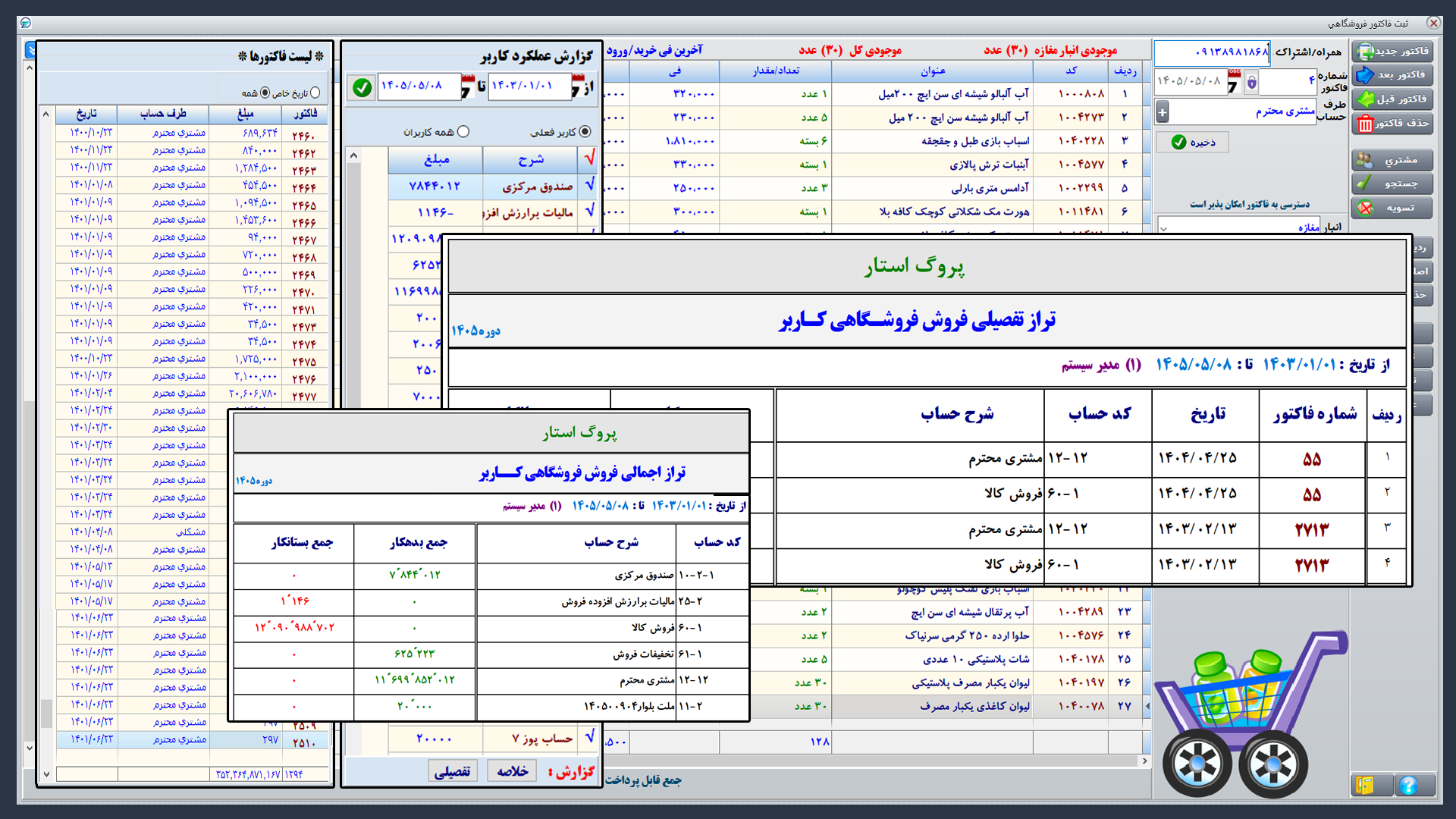Image resolution: width=1456 pixels, height=819 pixels.
Task: Open the 'to' date calendar icon in user report
Action: coord(467,86)
